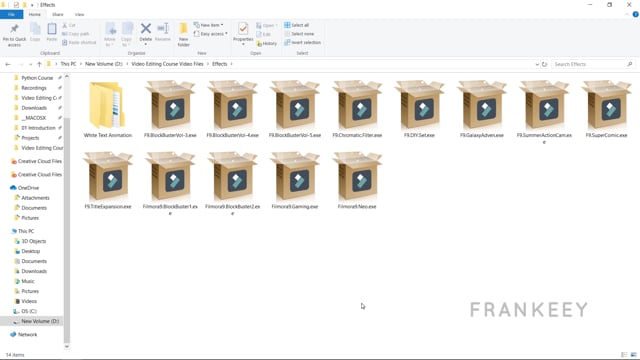Open recent locations dropdown arrow

(31, 64)
